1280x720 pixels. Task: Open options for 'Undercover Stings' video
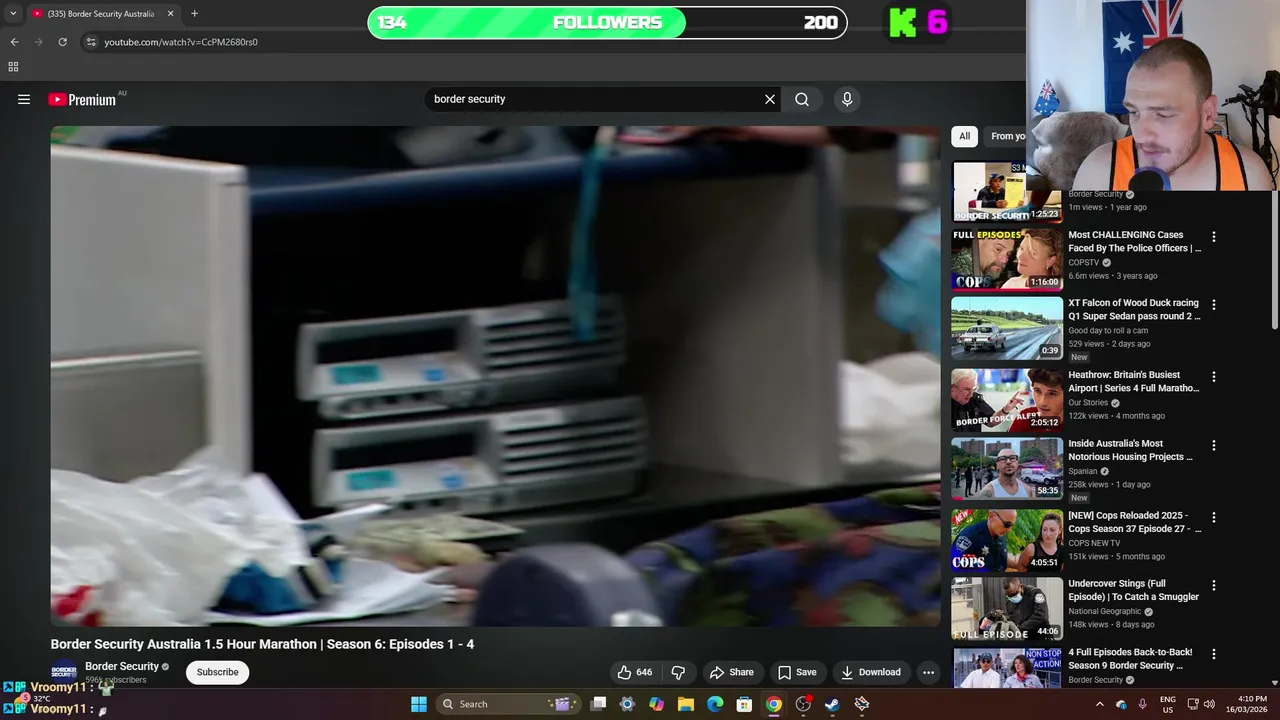pyautogui.click(x=1214, y=585)
